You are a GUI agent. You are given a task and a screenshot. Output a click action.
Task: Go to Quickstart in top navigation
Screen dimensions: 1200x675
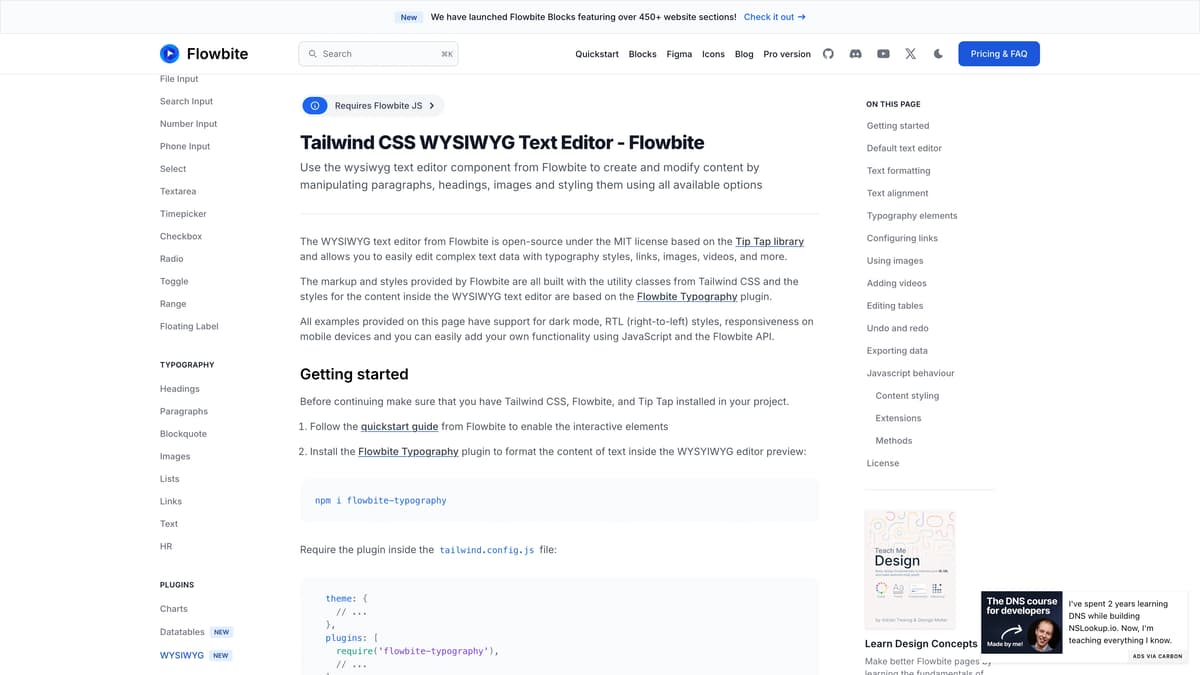pos(597,54)
